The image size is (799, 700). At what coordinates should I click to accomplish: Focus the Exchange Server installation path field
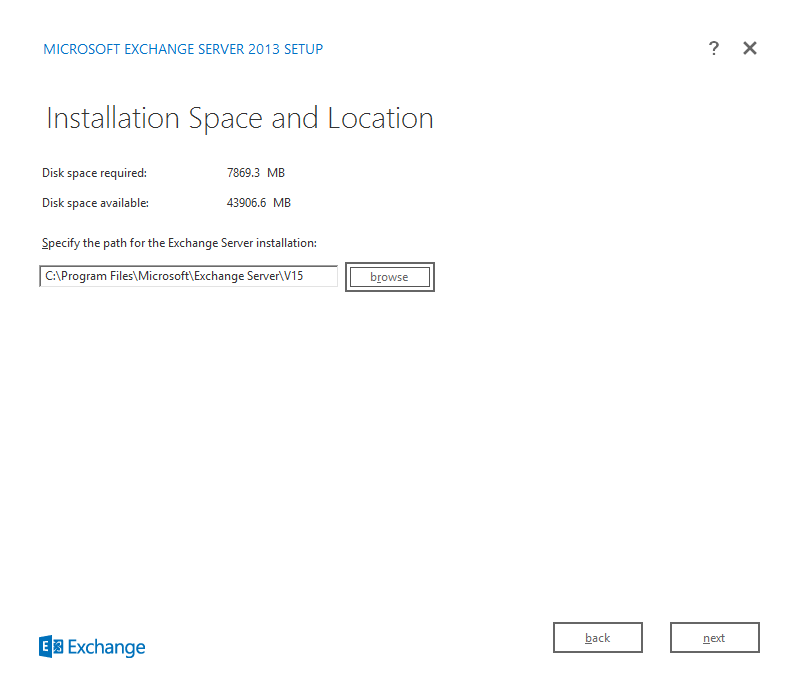coord(189,276)
